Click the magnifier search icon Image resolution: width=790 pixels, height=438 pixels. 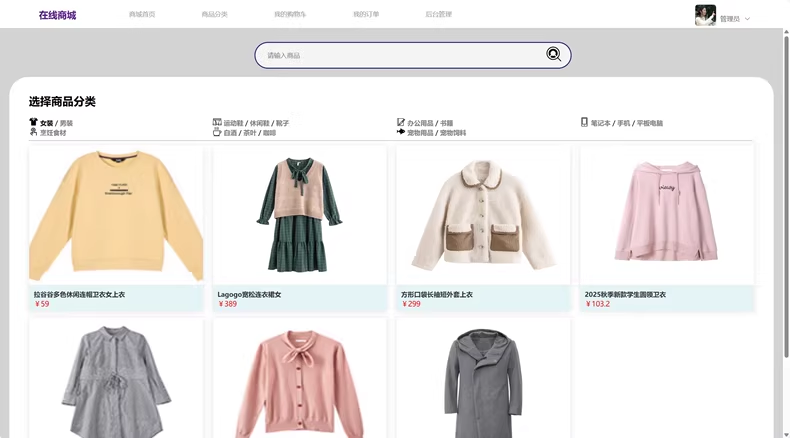coord(553,54)
